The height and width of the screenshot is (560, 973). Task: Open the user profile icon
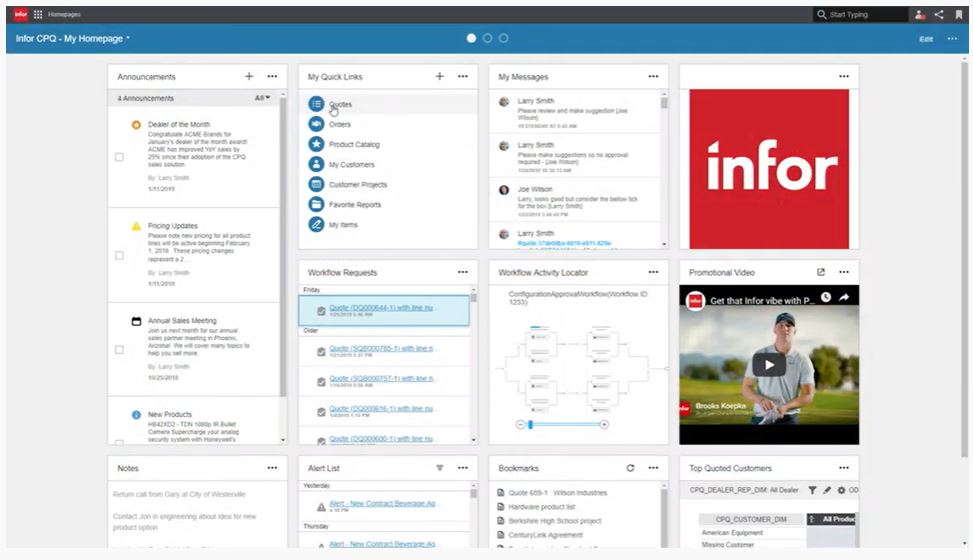pos(920,14)
